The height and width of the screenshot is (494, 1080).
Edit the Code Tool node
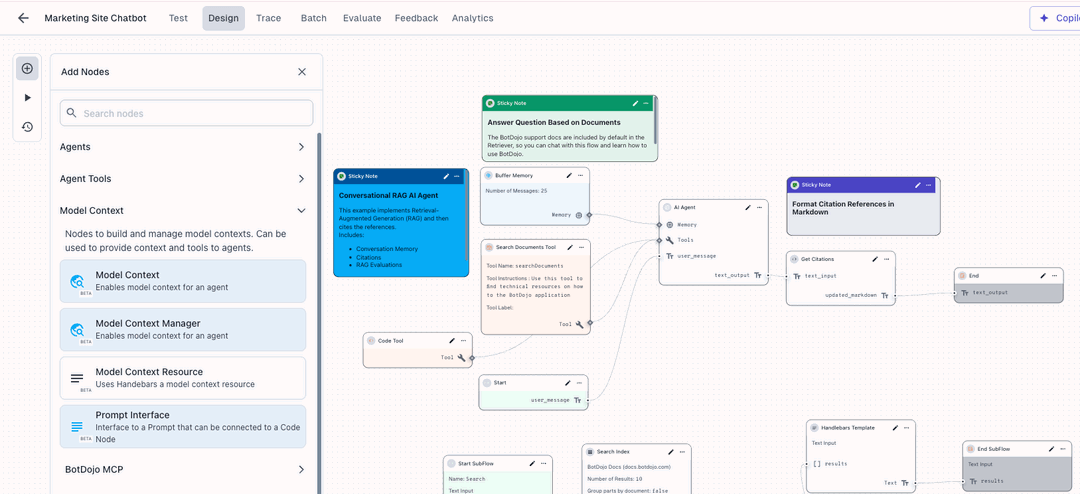452,340
